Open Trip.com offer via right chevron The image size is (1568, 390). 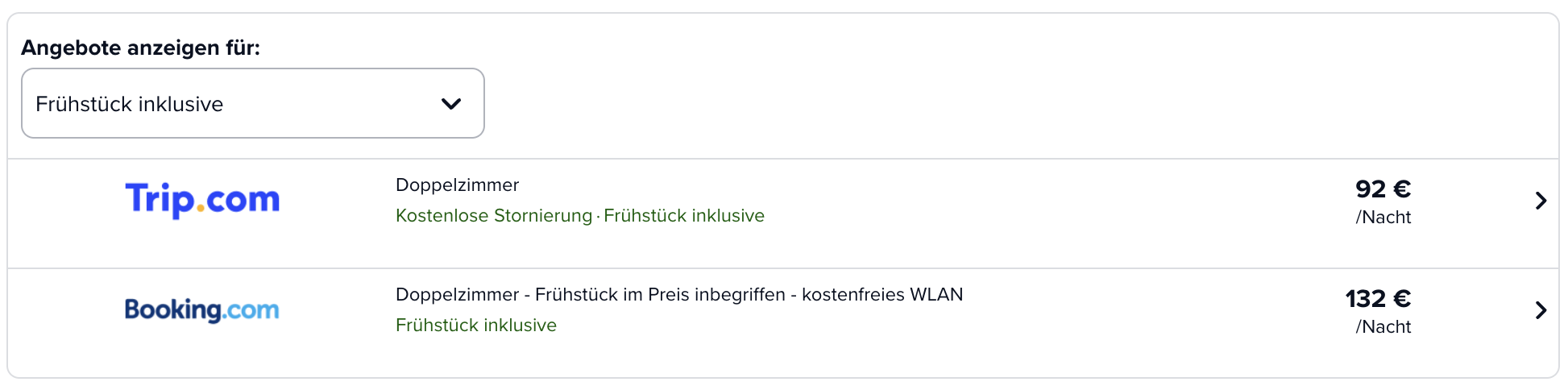(1541, 201)
